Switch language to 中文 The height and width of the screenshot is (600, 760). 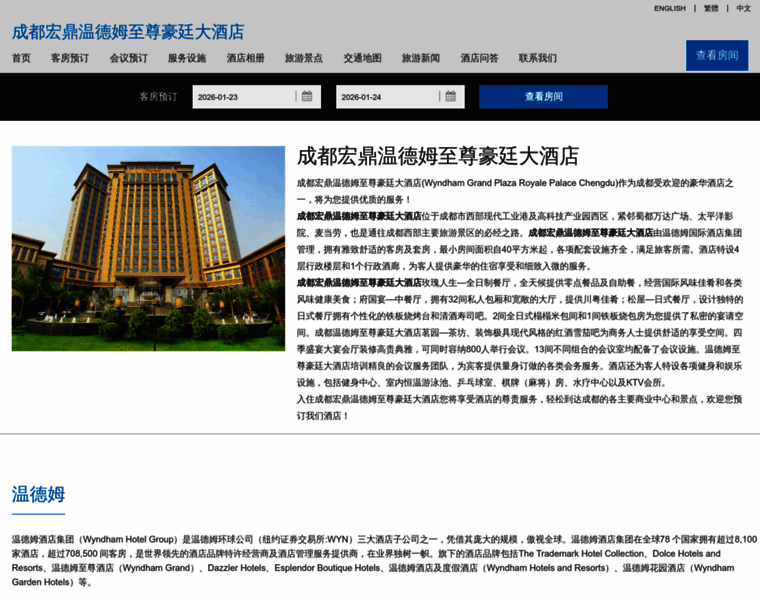pyautogui.click(x=744, y=8)
